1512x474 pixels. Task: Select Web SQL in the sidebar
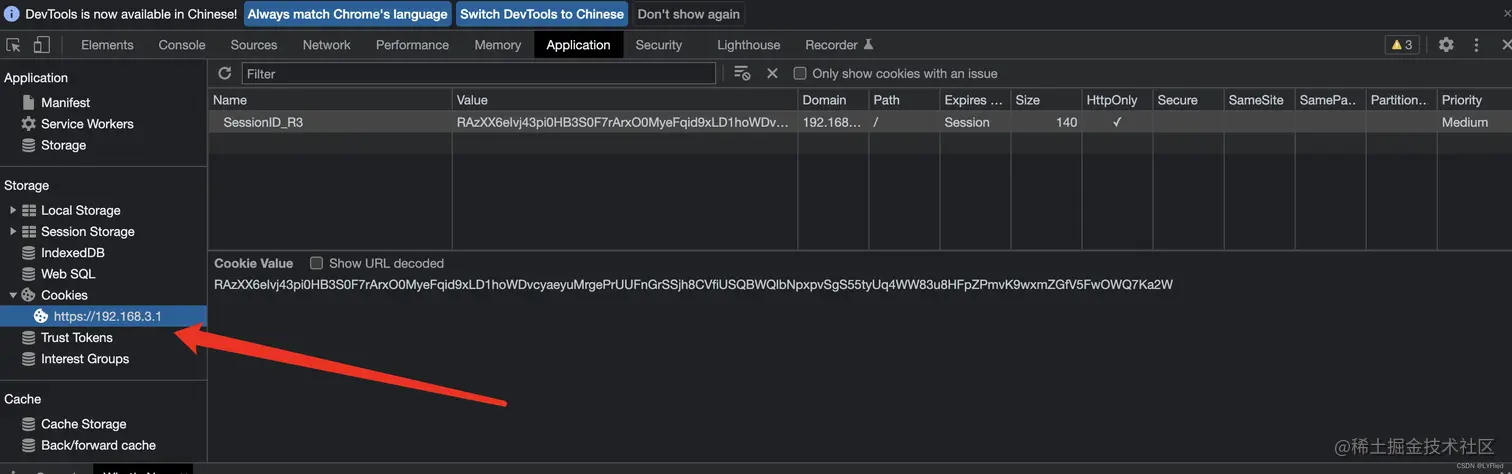68,274
